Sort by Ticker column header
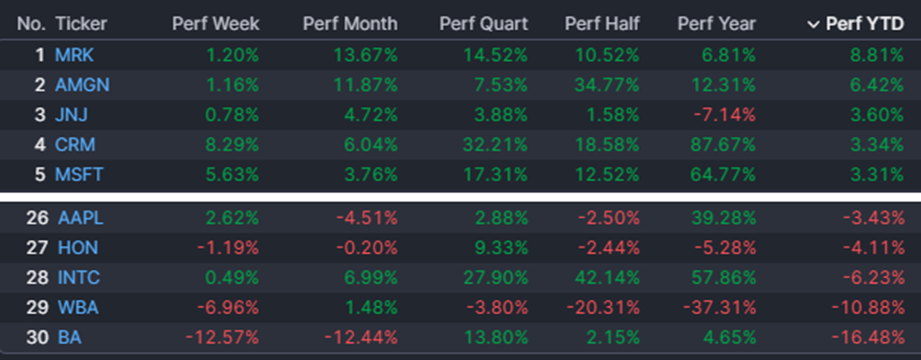This screenshot has width=921, height=360. pyautogui.click(x=81, y=24)
